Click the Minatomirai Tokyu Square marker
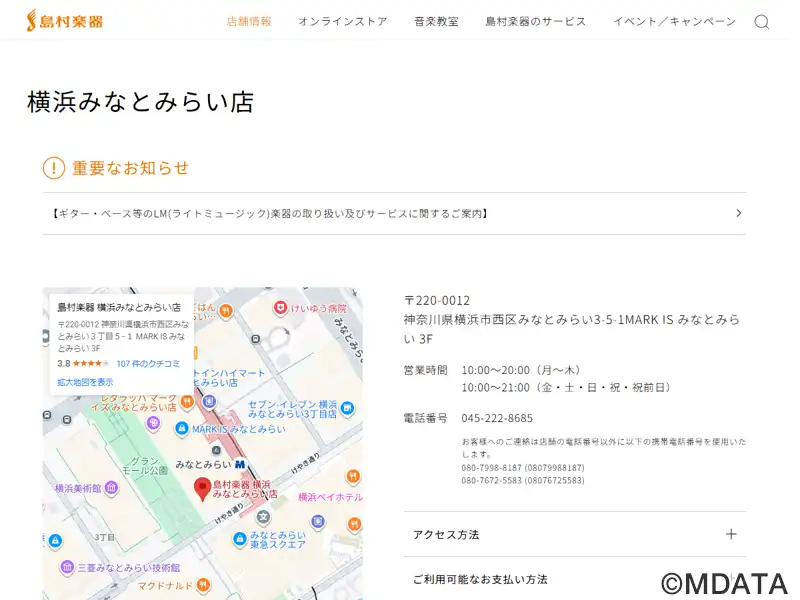The height and width of the screenshot is (600, 800). [240, 540]
